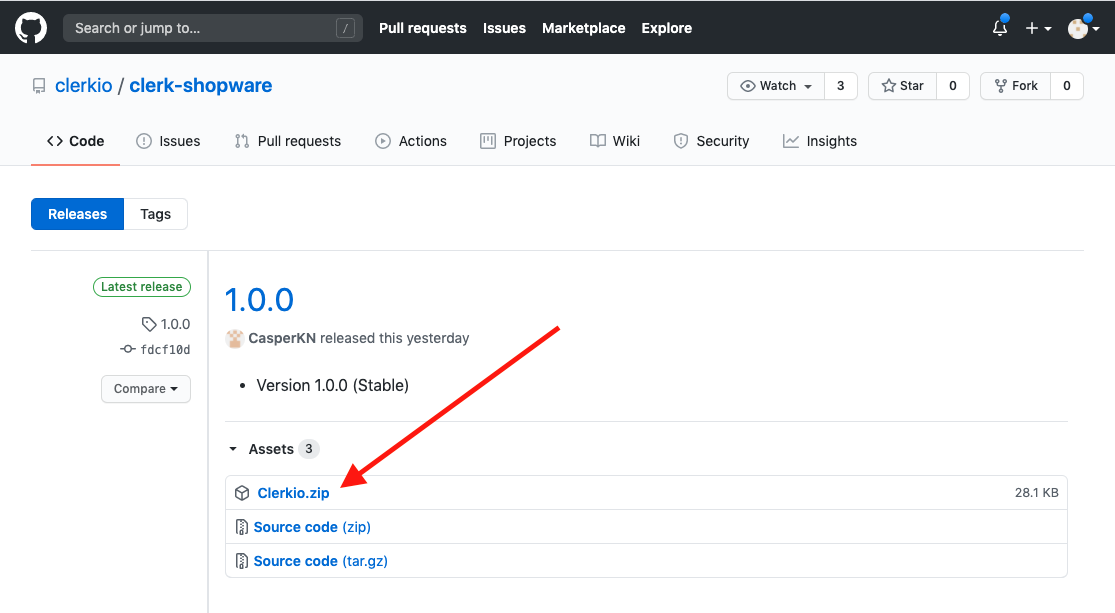Open the plus create-new dropdown
This screenshot has width=1115, height=613.
tap(1038, 28)
